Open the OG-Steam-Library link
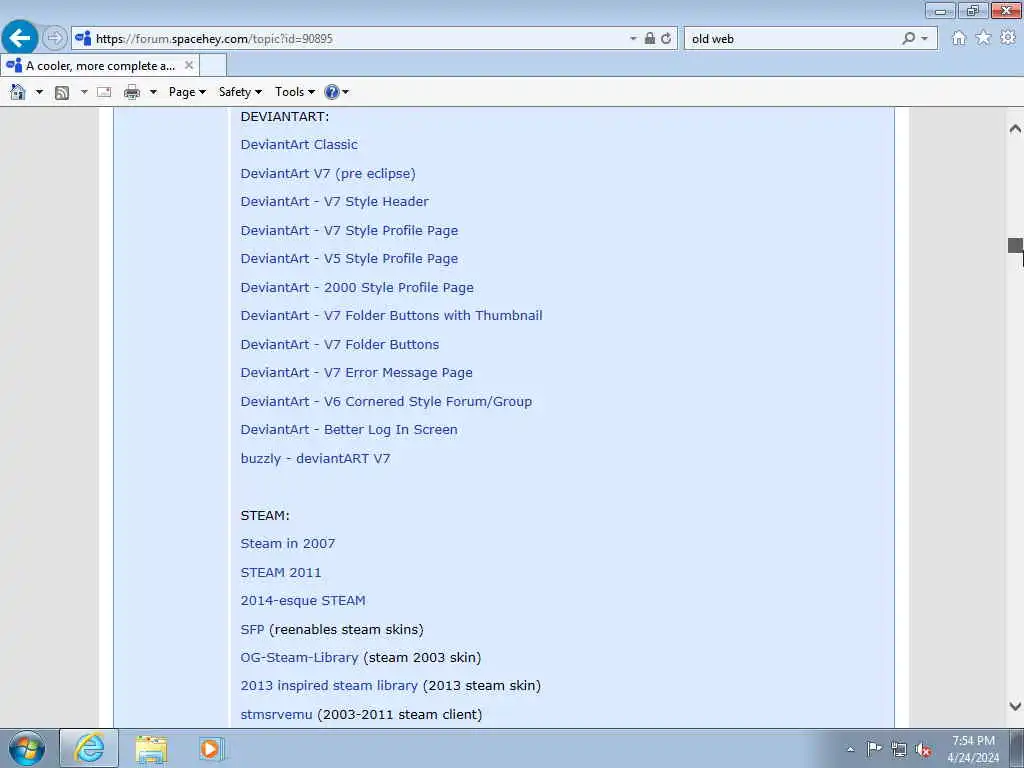This screenshot has height=768, width=1024. [299, 658]
